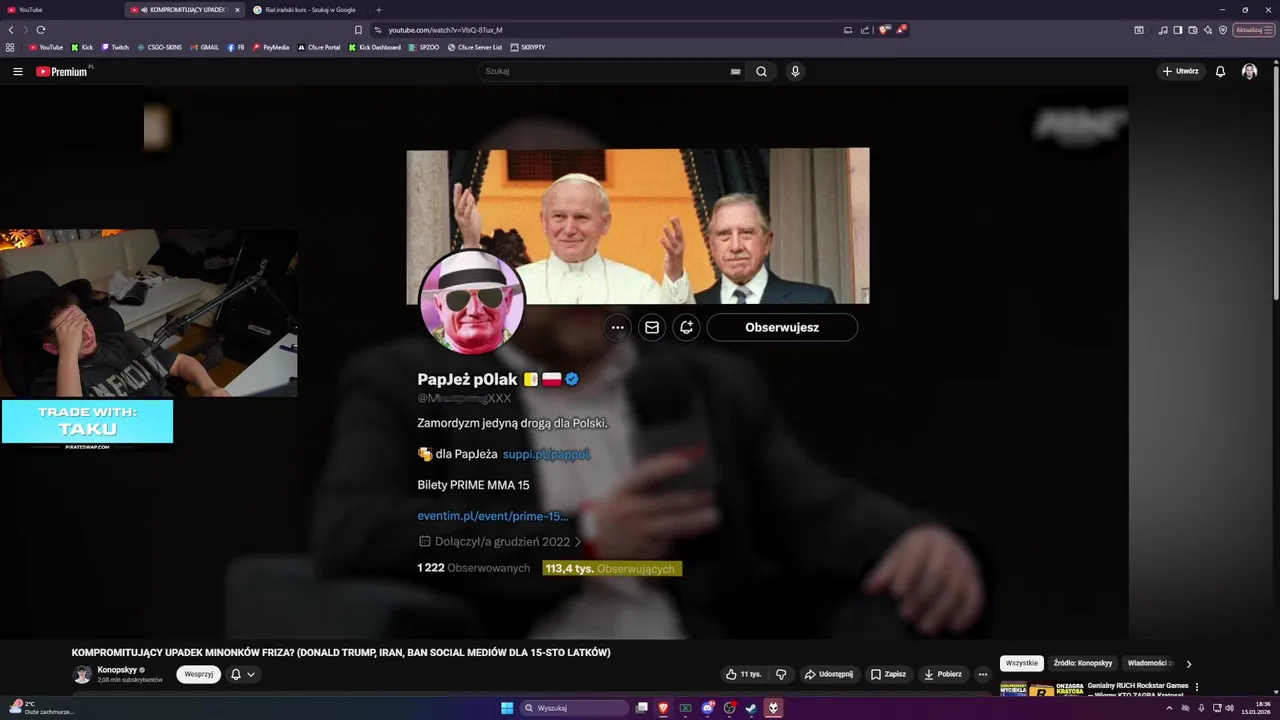Dislike the video with thumbs down
The height and width of the screenshot is (720, 1280).
click(x=781, y=674)
